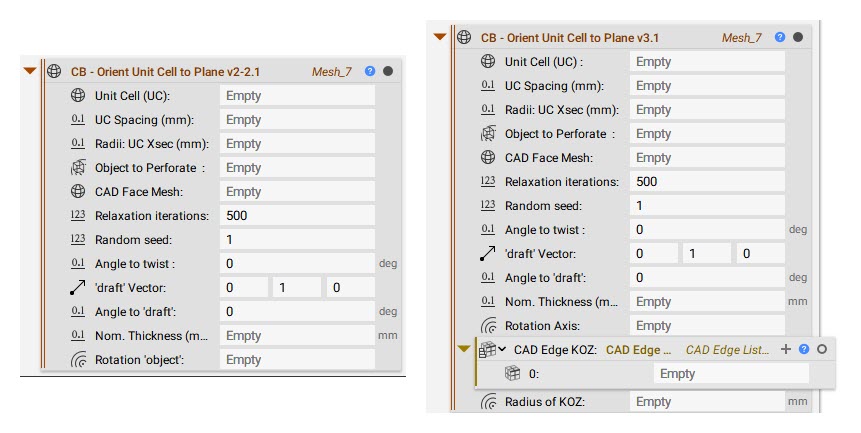Click Rotation Axis icon in v3.1 block

[x=488, y=326]
